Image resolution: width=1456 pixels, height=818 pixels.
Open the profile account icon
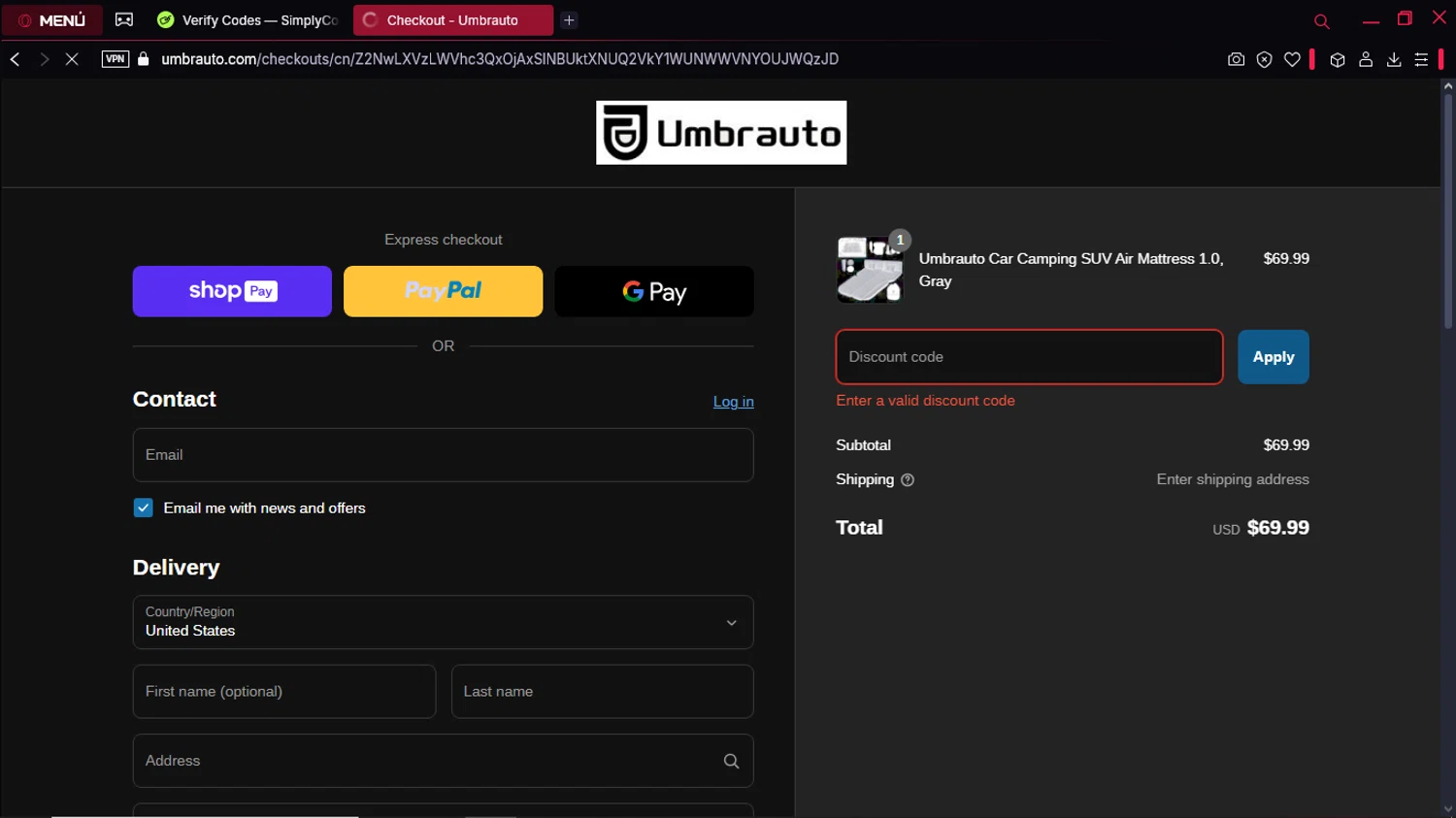click(x=1366, y=60)
